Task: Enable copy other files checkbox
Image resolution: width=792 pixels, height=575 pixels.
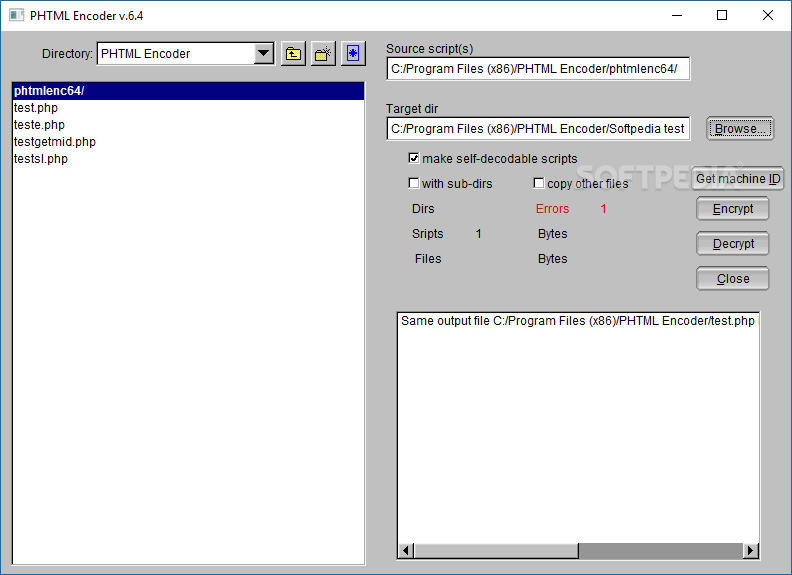Action: click(539, 183)
